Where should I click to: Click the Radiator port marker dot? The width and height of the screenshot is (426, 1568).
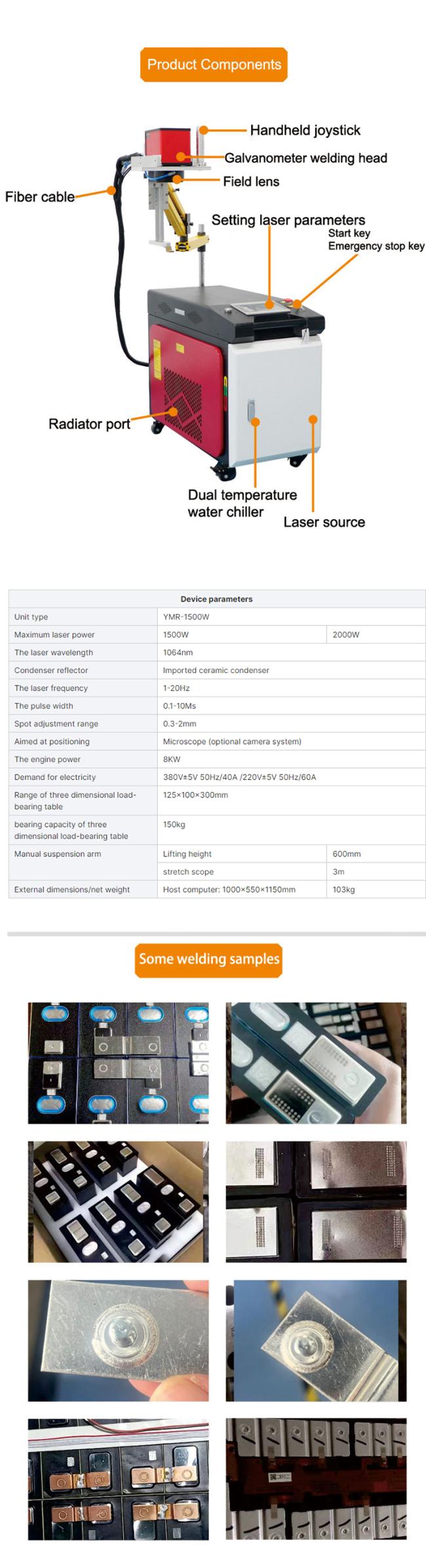[173, 412]
